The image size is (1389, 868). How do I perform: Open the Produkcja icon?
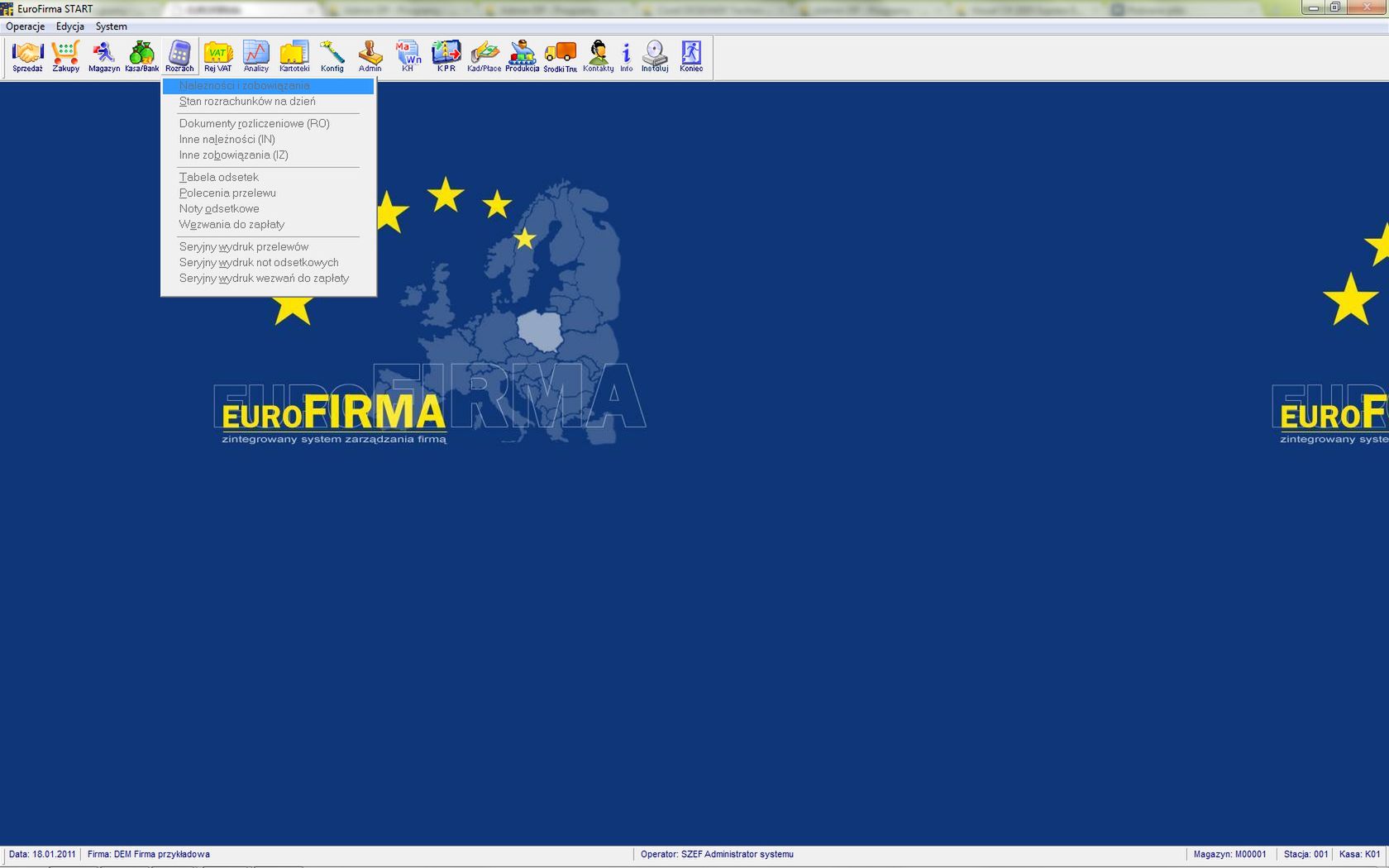523,57
